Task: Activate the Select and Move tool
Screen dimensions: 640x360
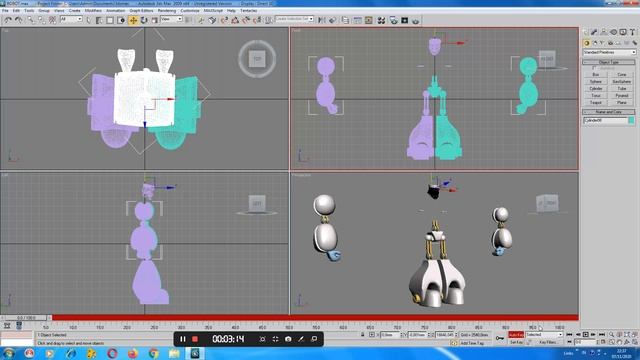Action: [x=133, y=20]
